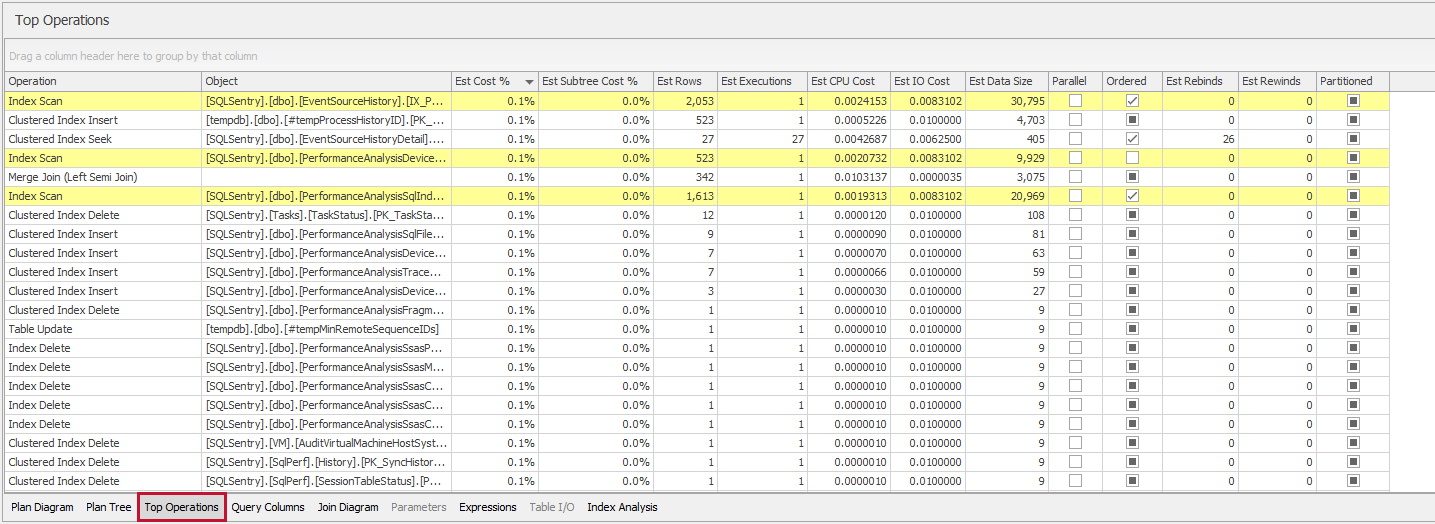The width and height of the screenshot is (1435, 524).
Task: Click Est Data Size value 108
Action: coord(1035,215)
